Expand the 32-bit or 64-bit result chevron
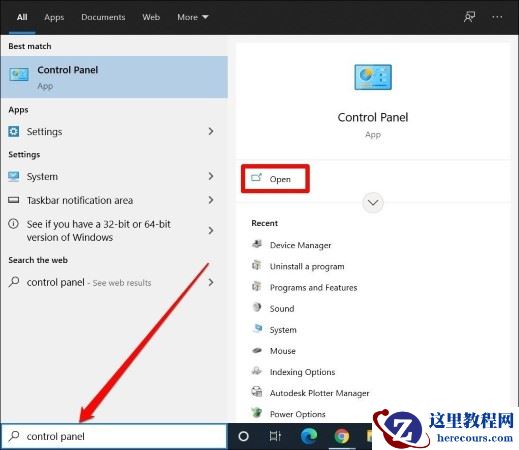Screen dimensions: 519x450 211,230
